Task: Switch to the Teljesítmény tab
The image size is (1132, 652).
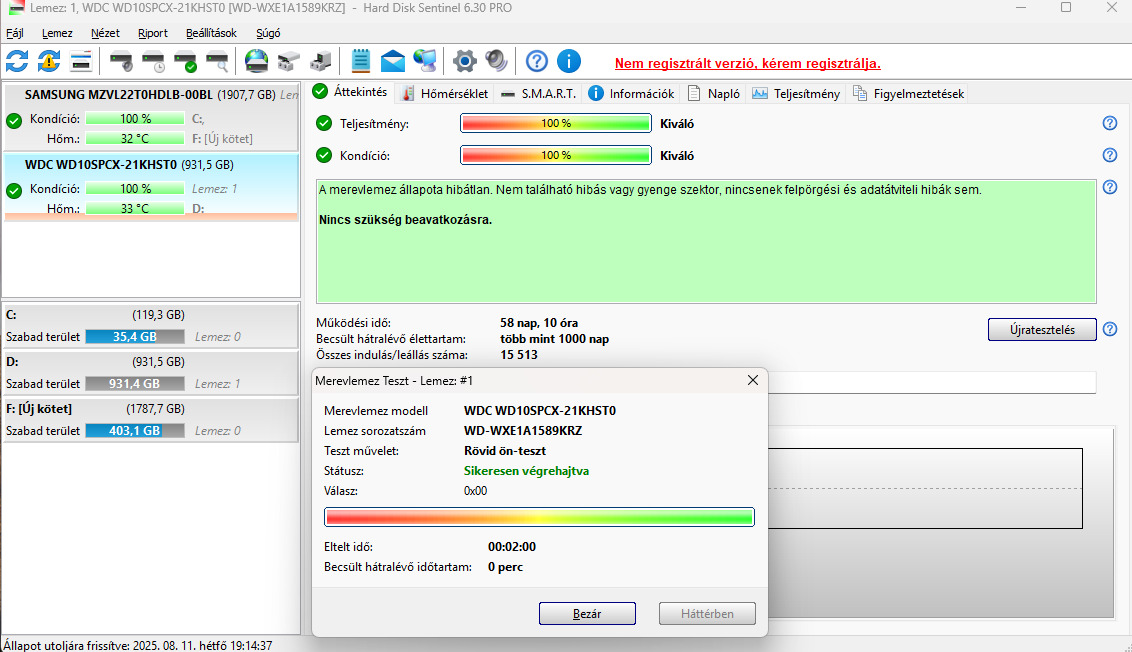Action: [x=796, y=94]
